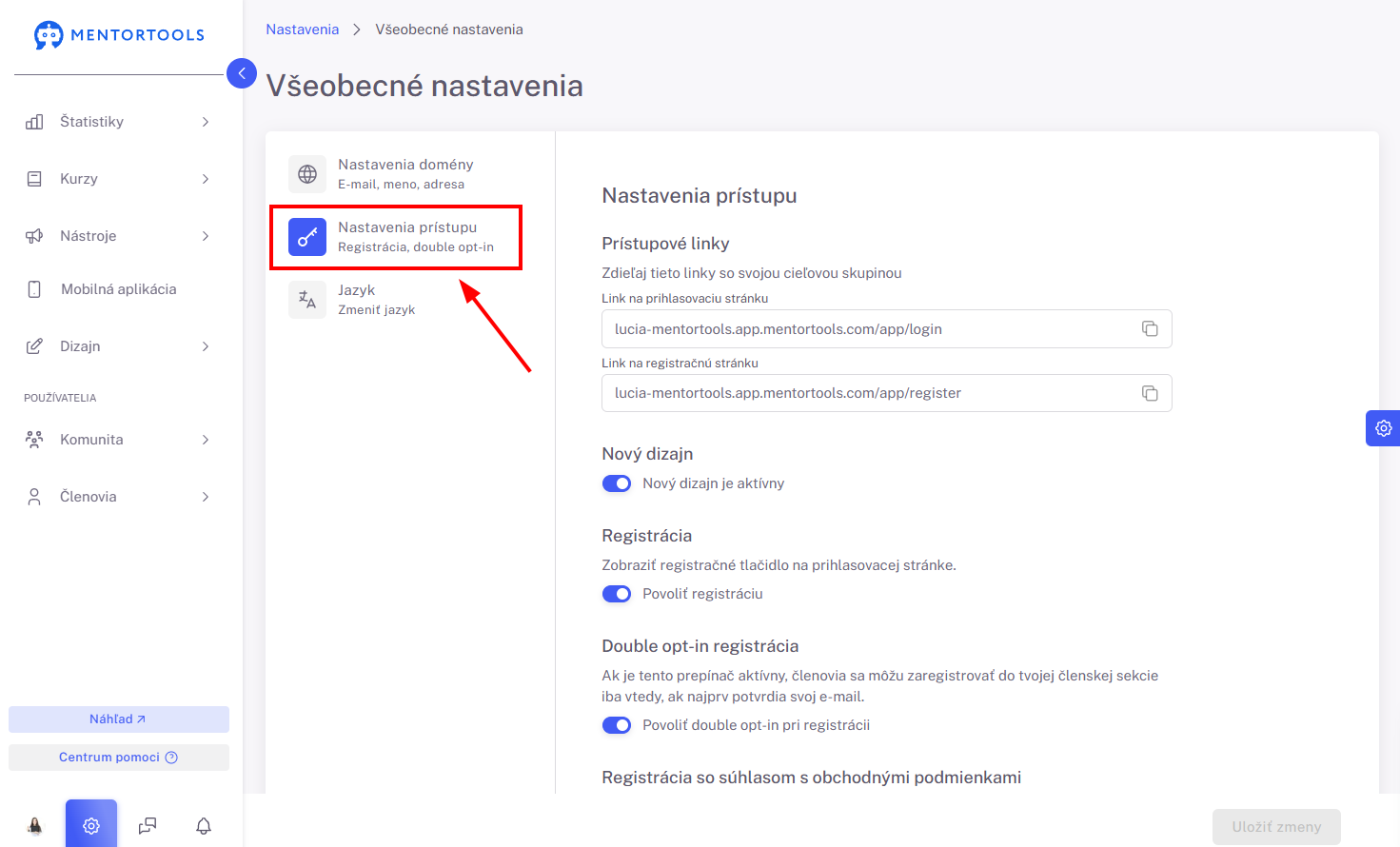Copy the login page link
This screenshot has width=1400, height=847.
point(1150,328)
